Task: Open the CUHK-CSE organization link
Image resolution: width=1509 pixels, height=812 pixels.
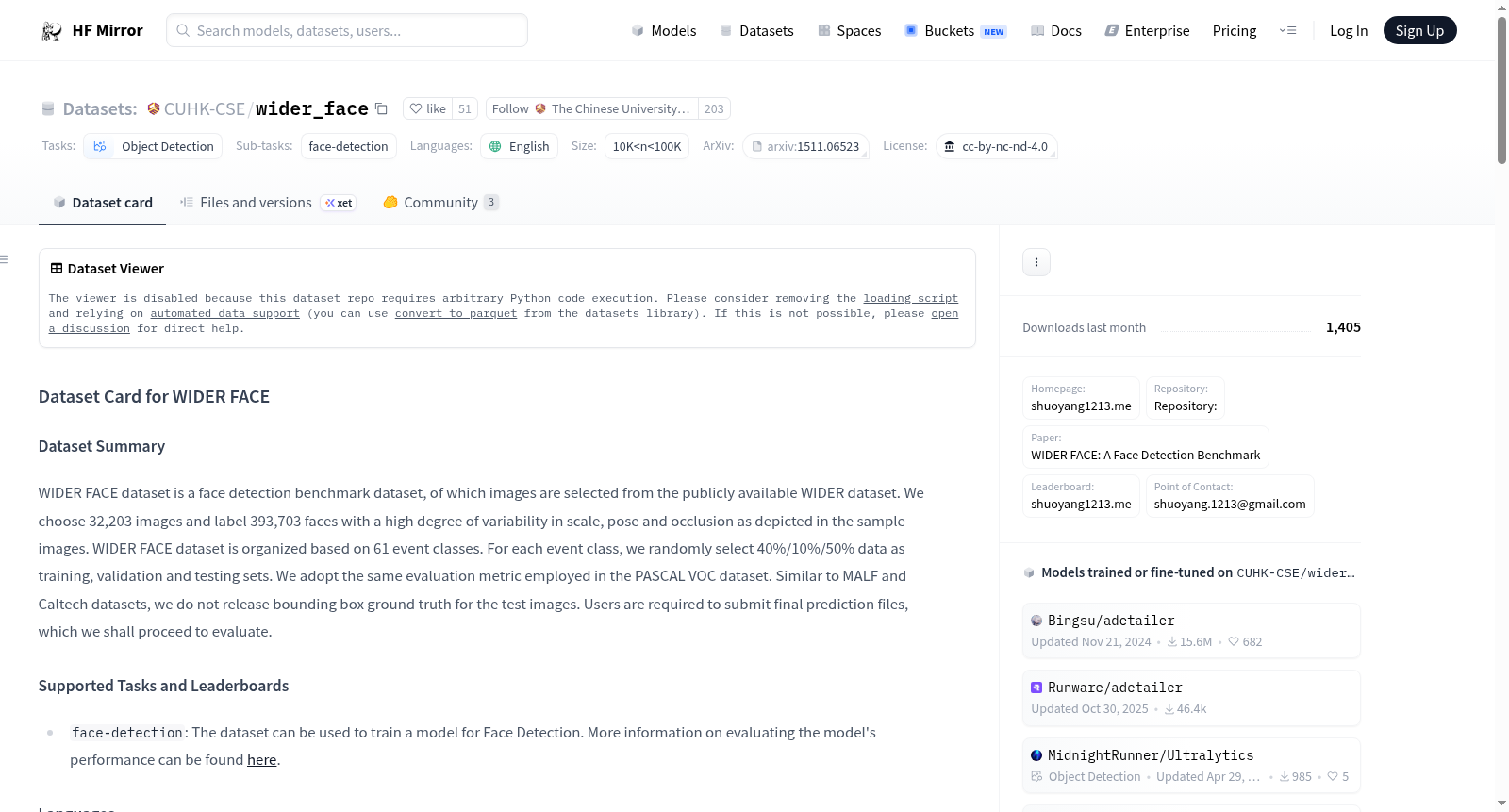Action: pos(204,108)
